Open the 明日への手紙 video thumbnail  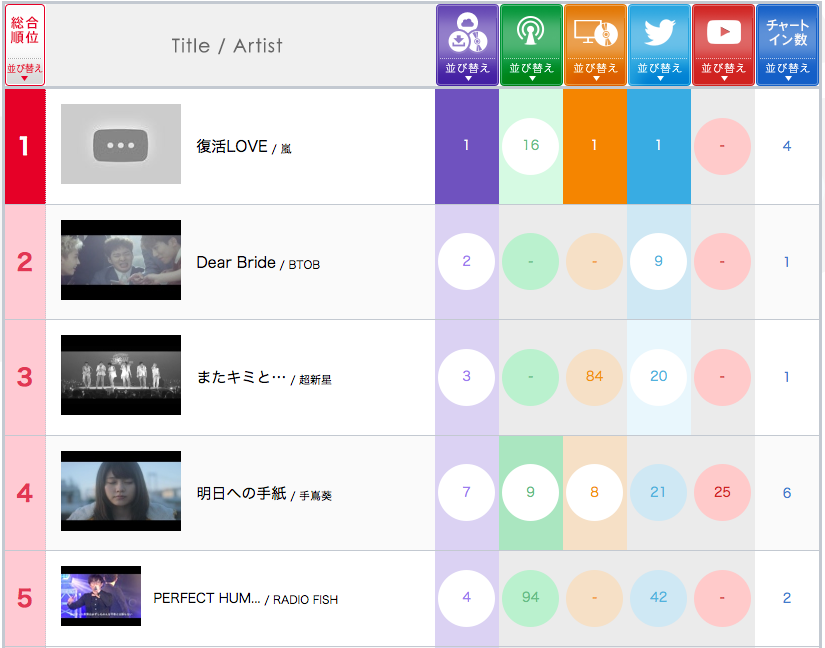[121, 491]
